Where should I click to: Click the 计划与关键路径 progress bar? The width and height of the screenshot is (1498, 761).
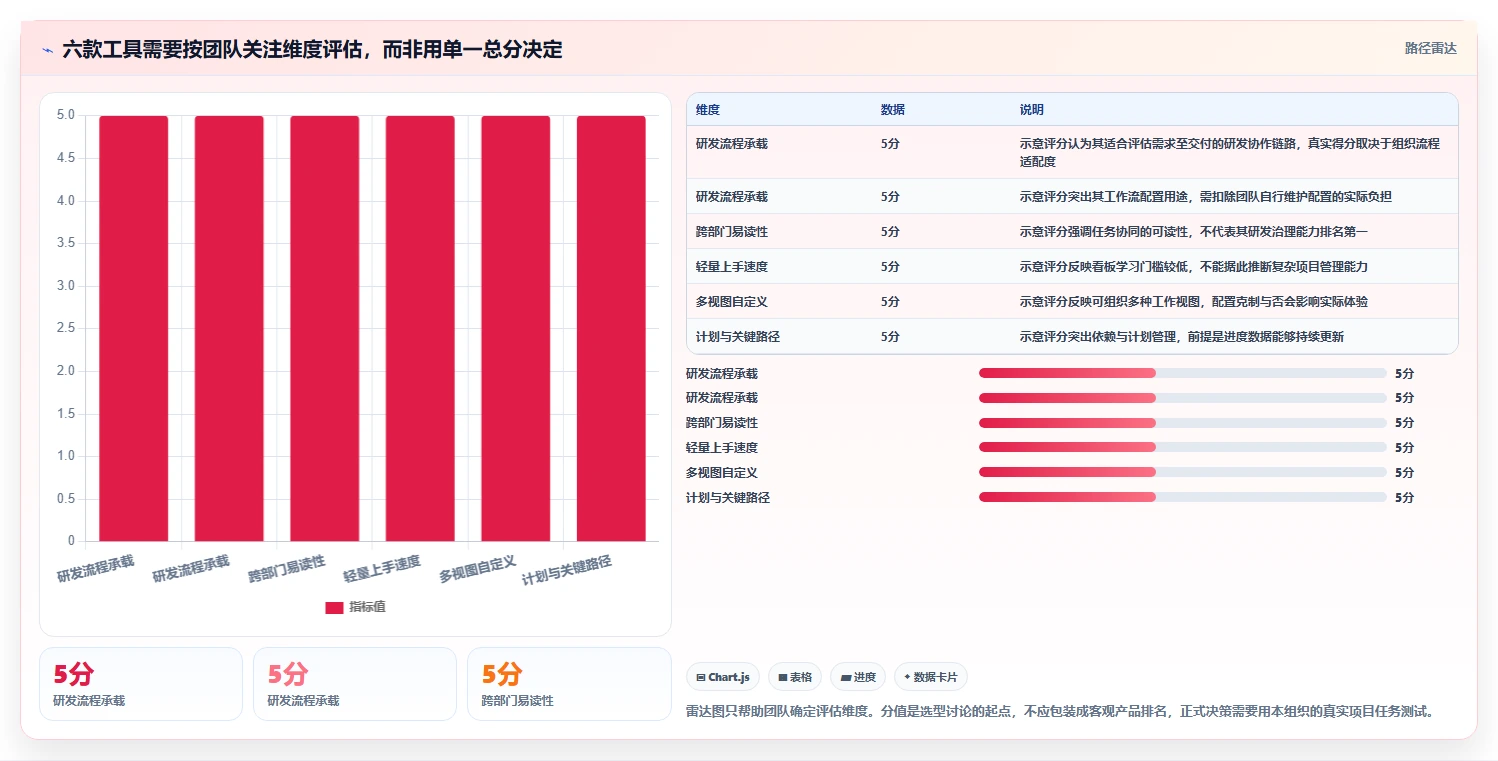coord(1183,497)
